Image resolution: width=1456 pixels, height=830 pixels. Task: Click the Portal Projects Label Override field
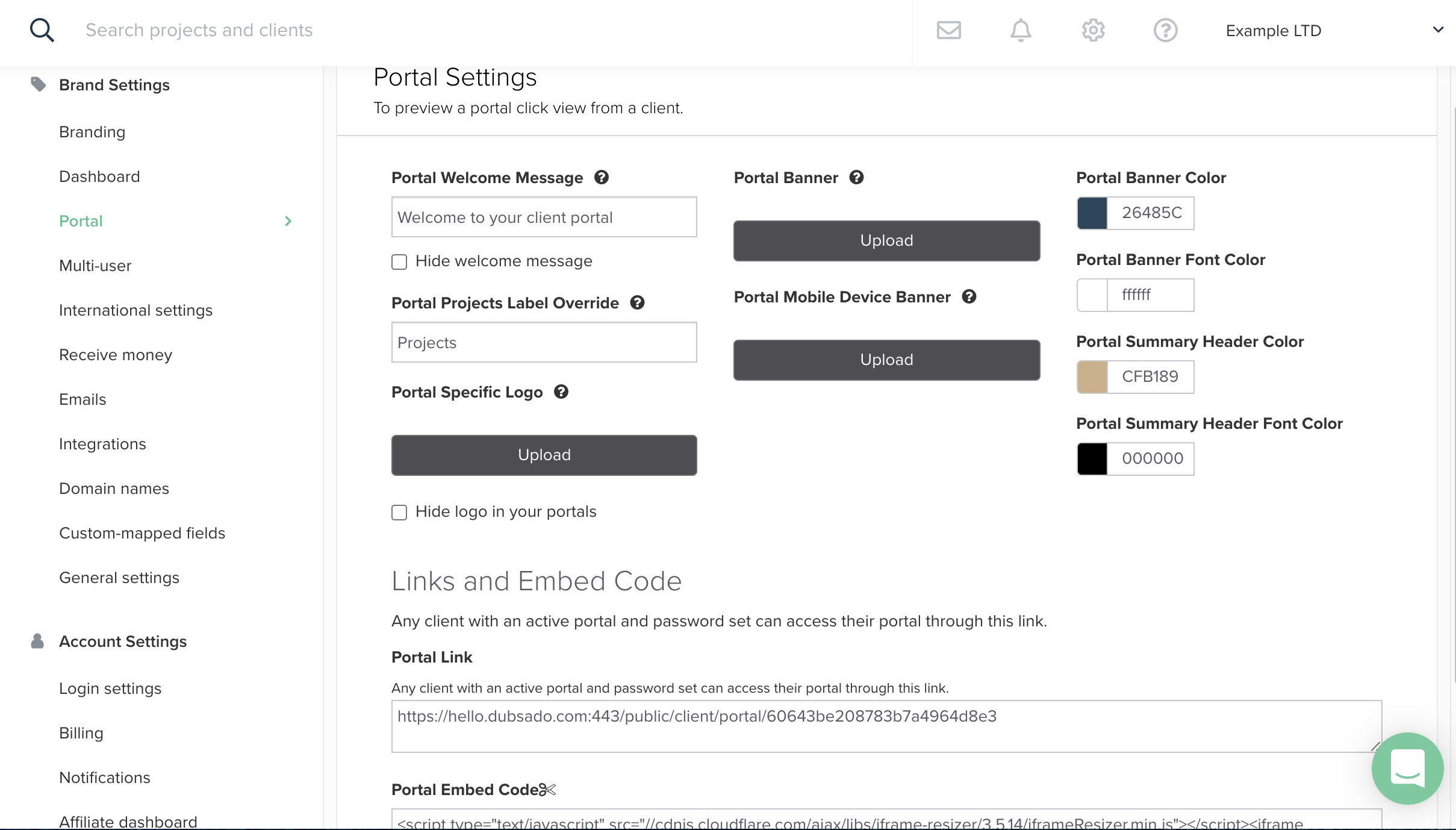[545, 342]
